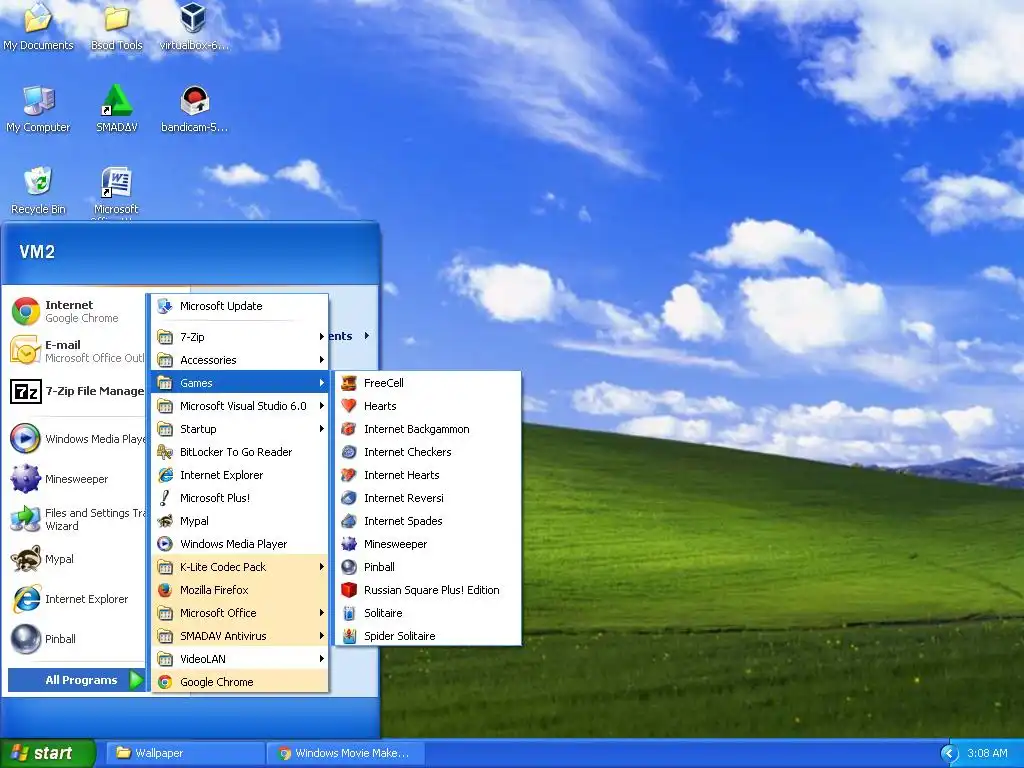Screen dimensions: 1024x768
Task: Launch Mozilla Firefox
Action: point(240,590)
